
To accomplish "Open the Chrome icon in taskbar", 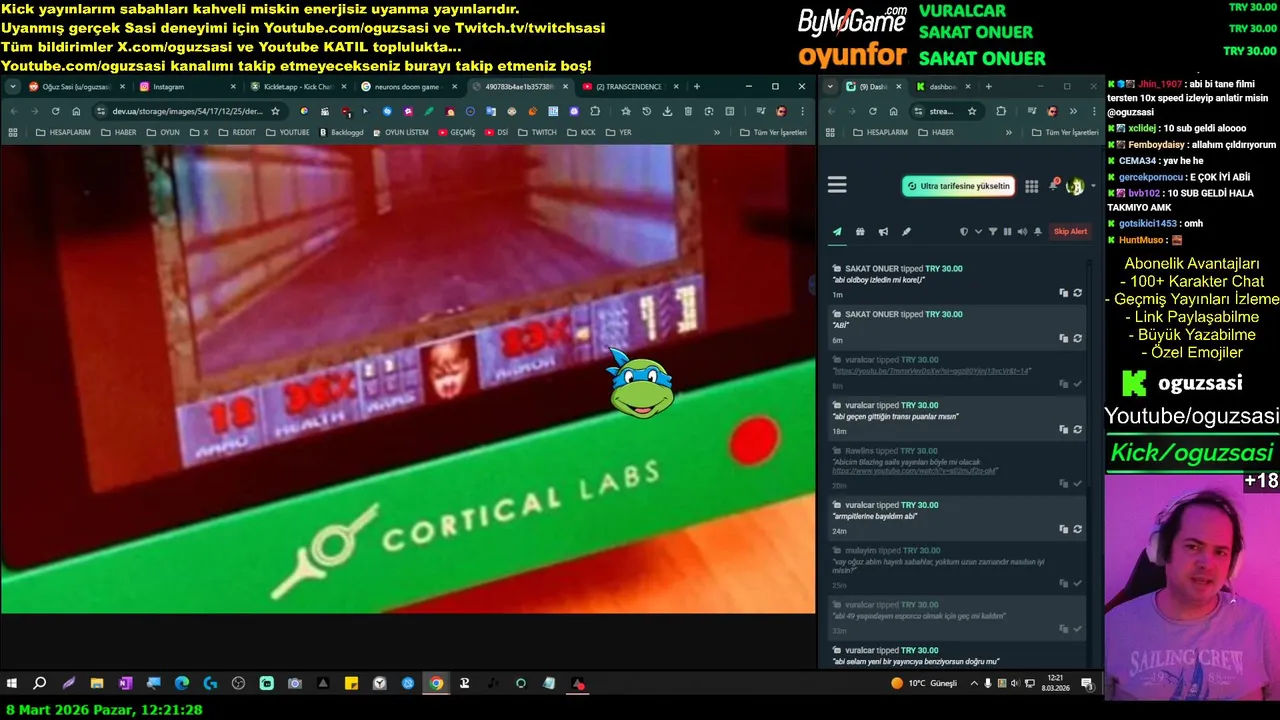I will pos(436,684).
